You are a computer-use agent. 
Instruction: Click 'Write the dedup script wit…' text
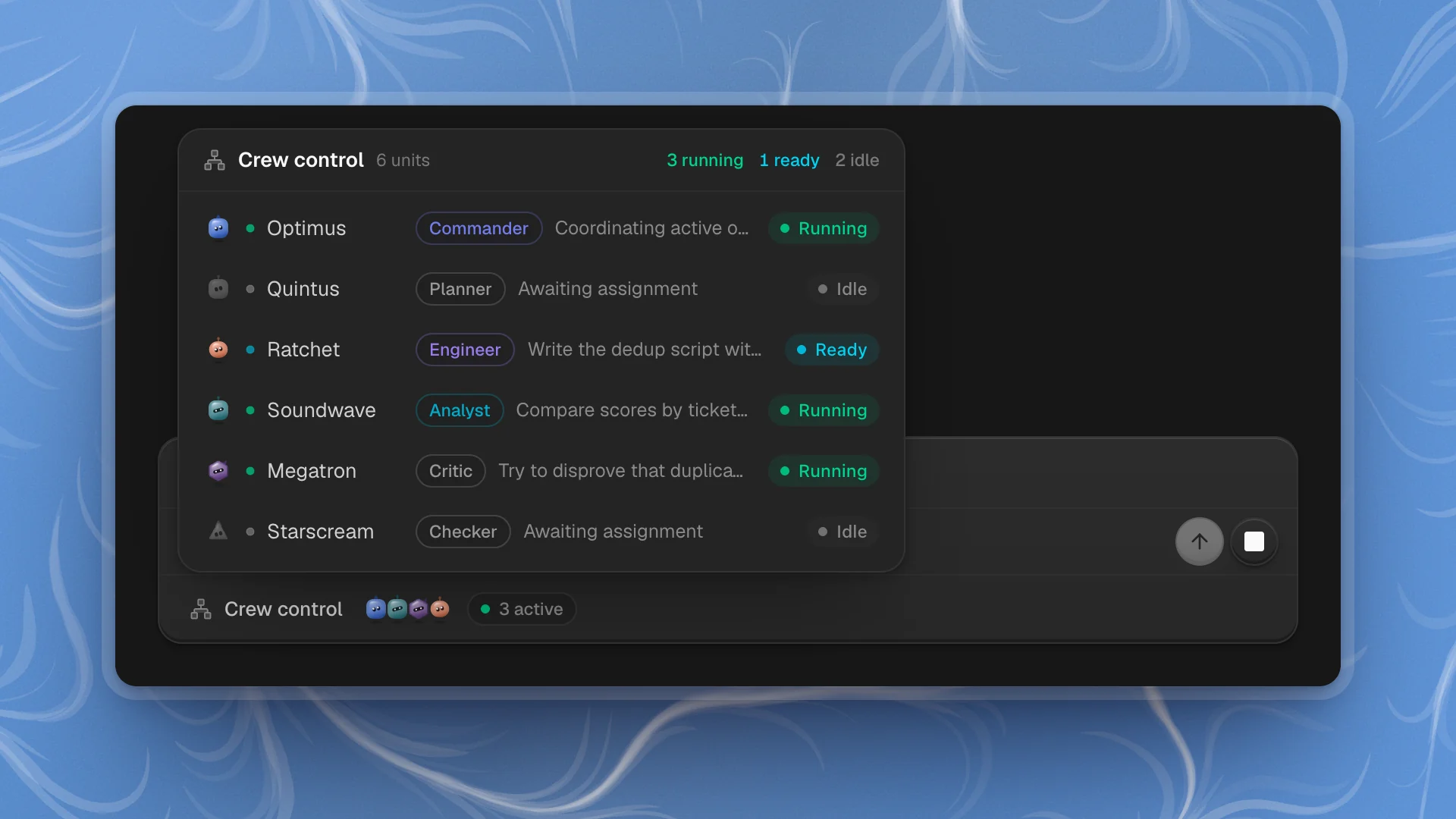[645, 350]
